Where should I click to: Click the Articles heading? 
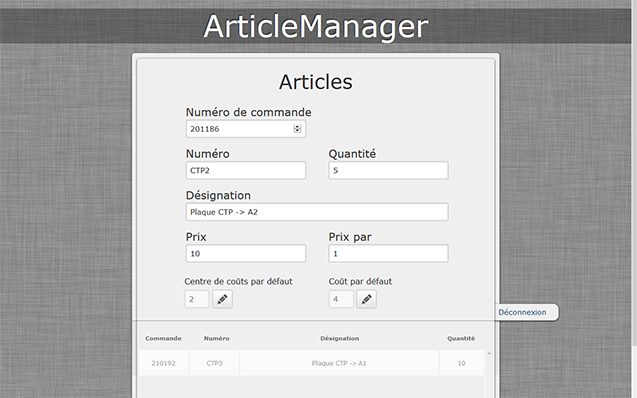(316, 82)
